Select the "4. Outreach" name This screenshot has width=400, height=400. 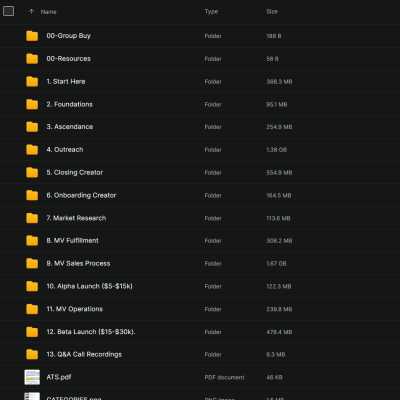65,150
